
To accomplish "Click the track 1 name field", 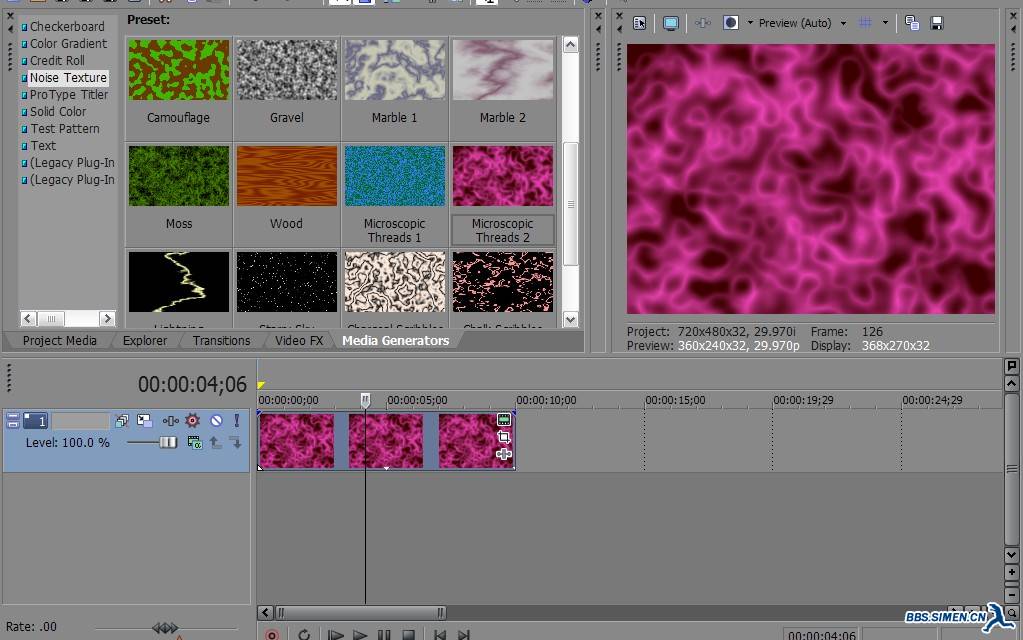I will 80,421.
